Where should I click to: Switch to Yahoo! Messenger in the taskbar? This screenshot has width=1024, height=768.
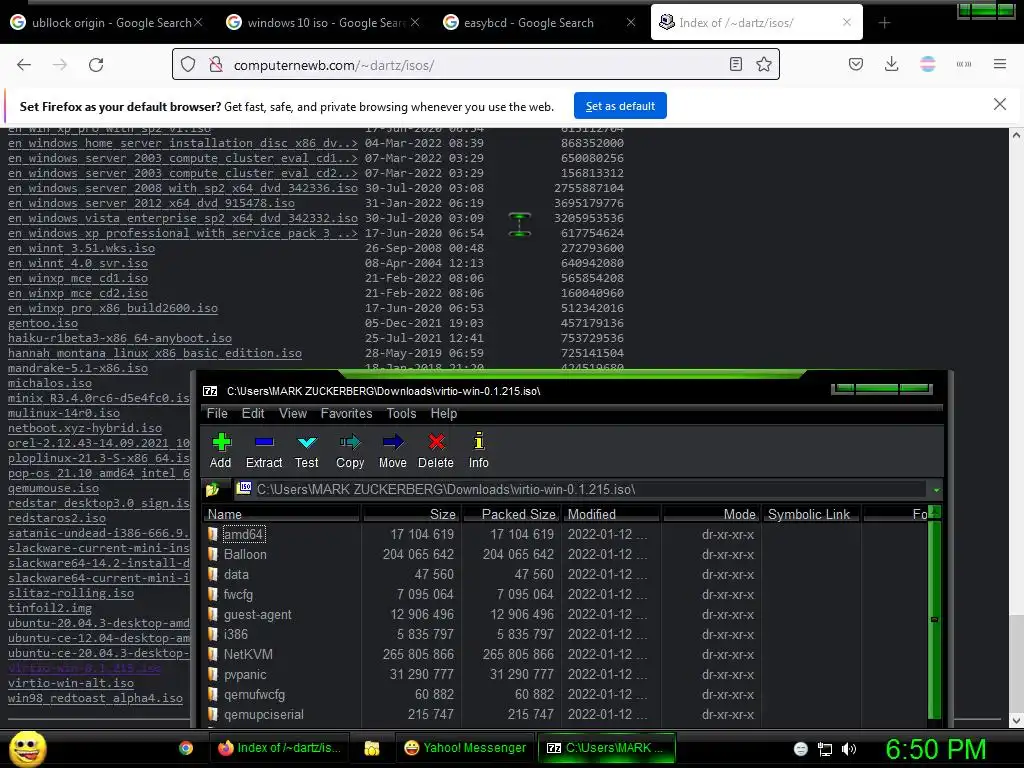pyautogui.click(x=466, y=748)
